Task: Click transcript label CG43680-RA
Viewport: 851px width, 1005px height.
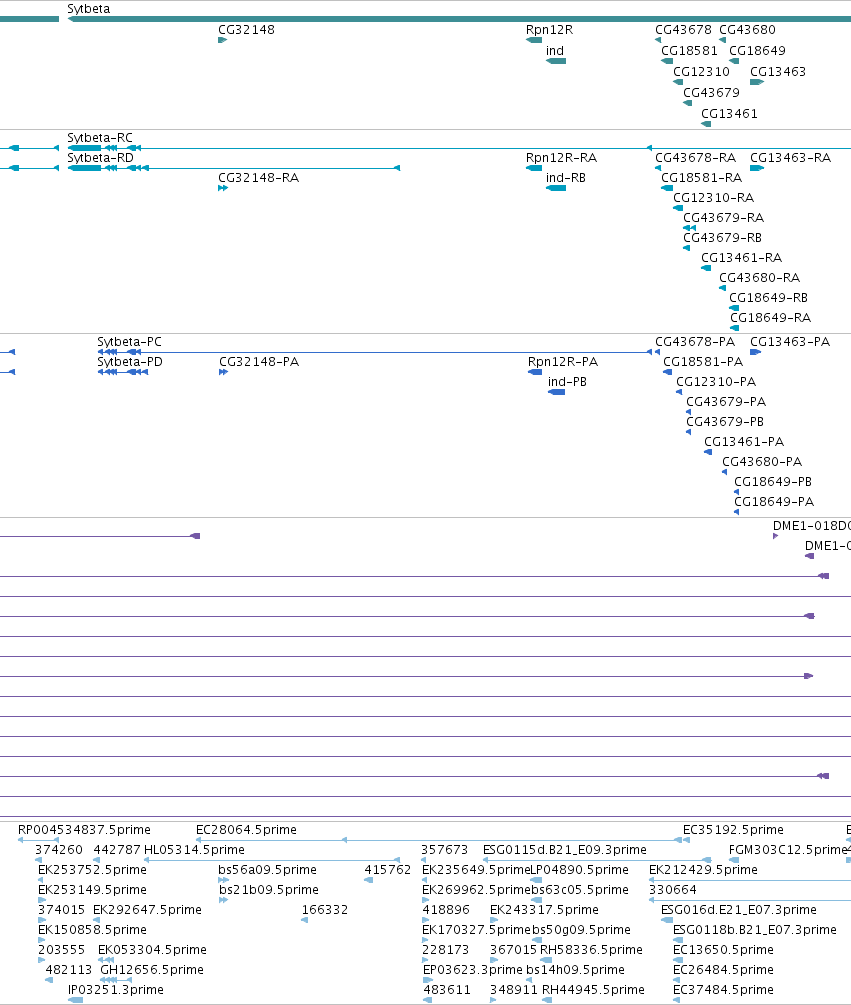Action: coord(759,278)
